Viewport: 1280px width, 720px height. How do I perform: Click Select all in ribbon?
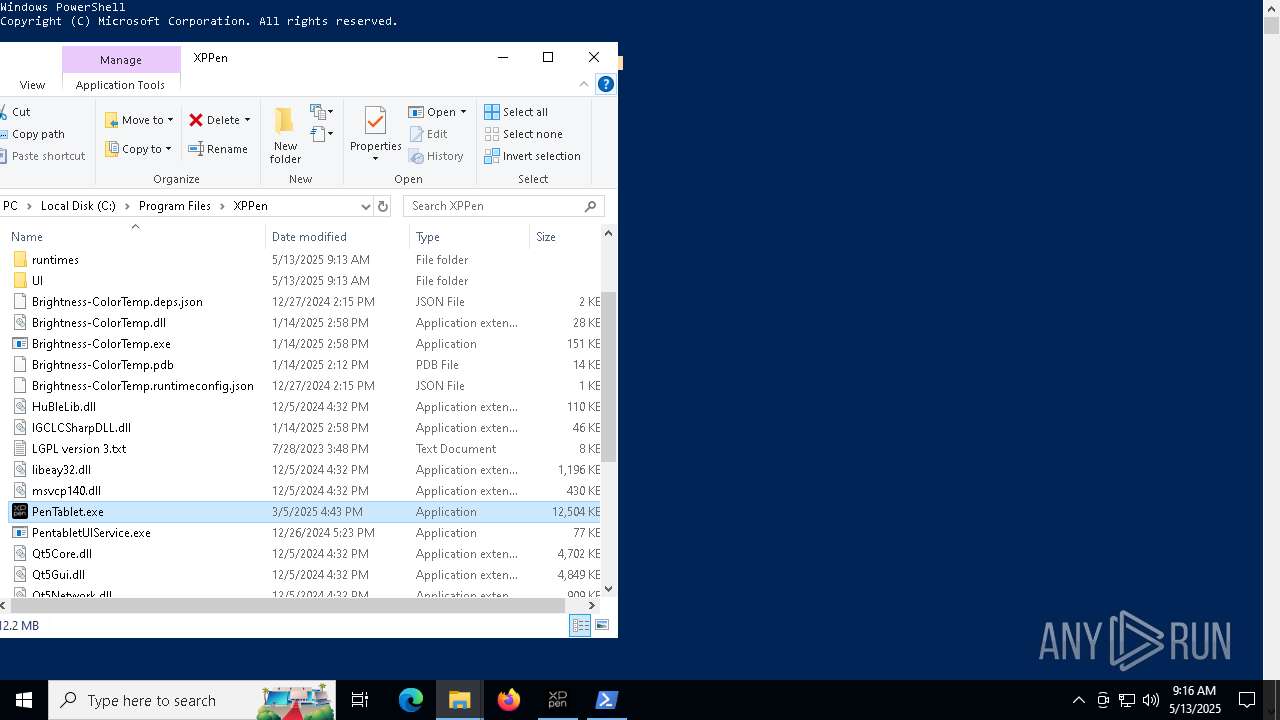pos(516,112)
